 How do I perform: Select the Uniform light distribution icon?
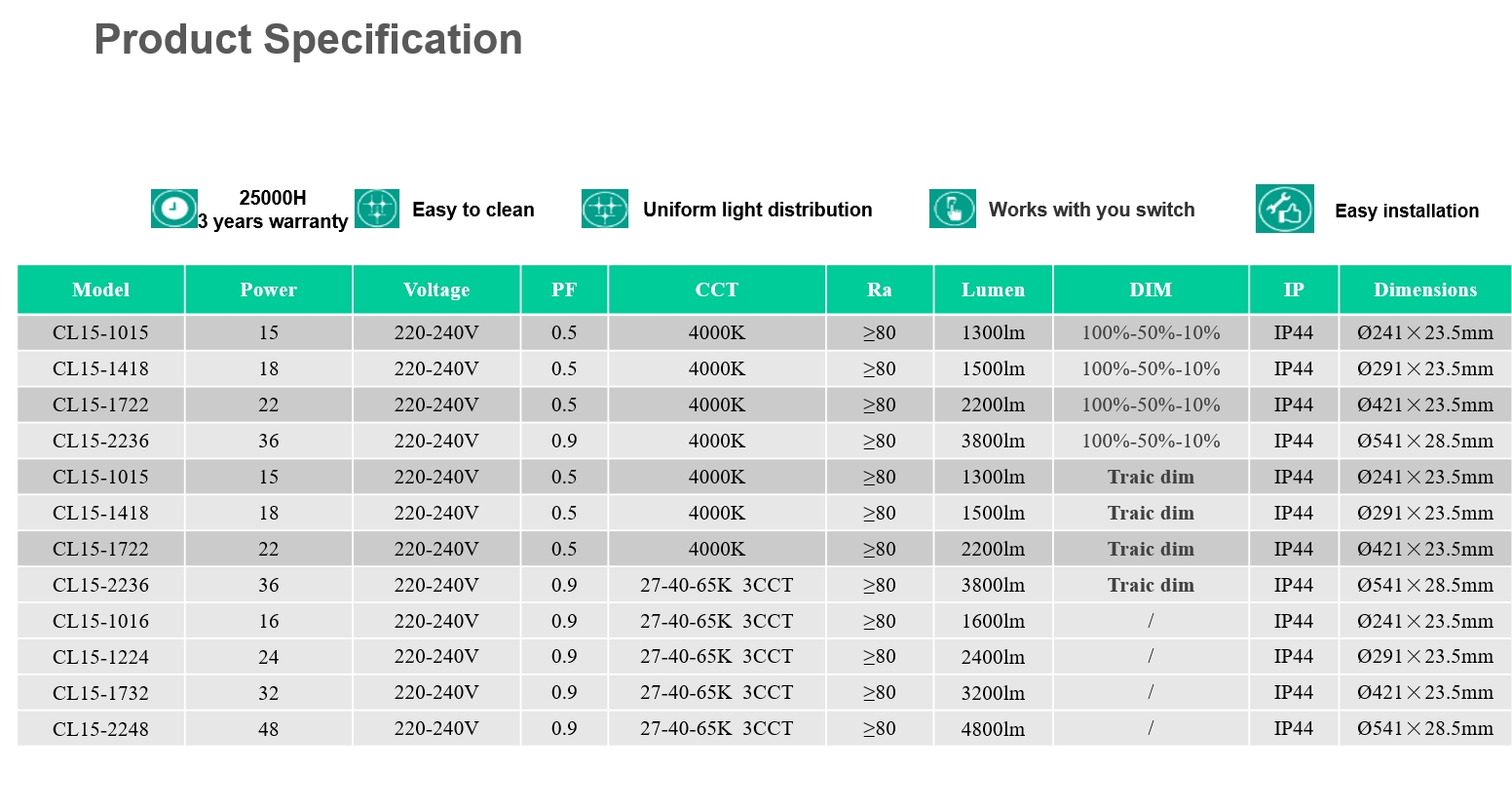[604, 209]
